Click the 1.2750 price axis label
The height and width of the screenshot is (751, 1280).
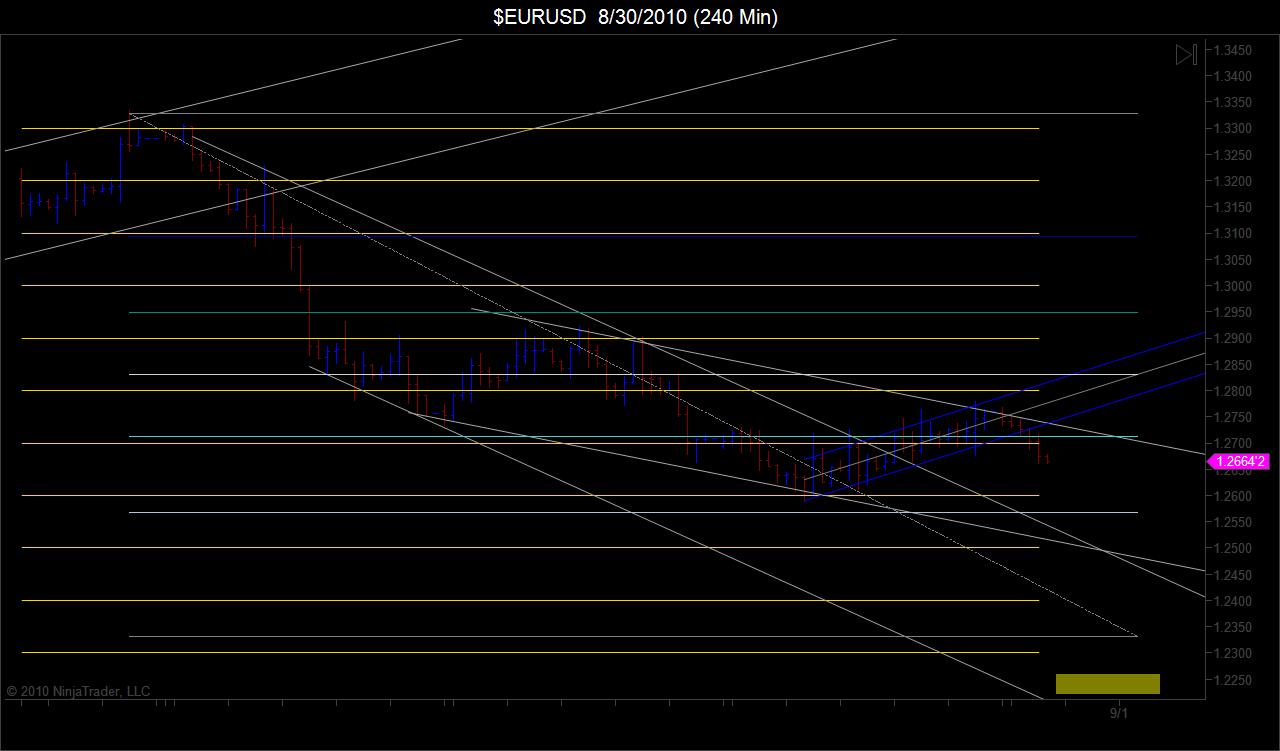(x=1233, y=417)
